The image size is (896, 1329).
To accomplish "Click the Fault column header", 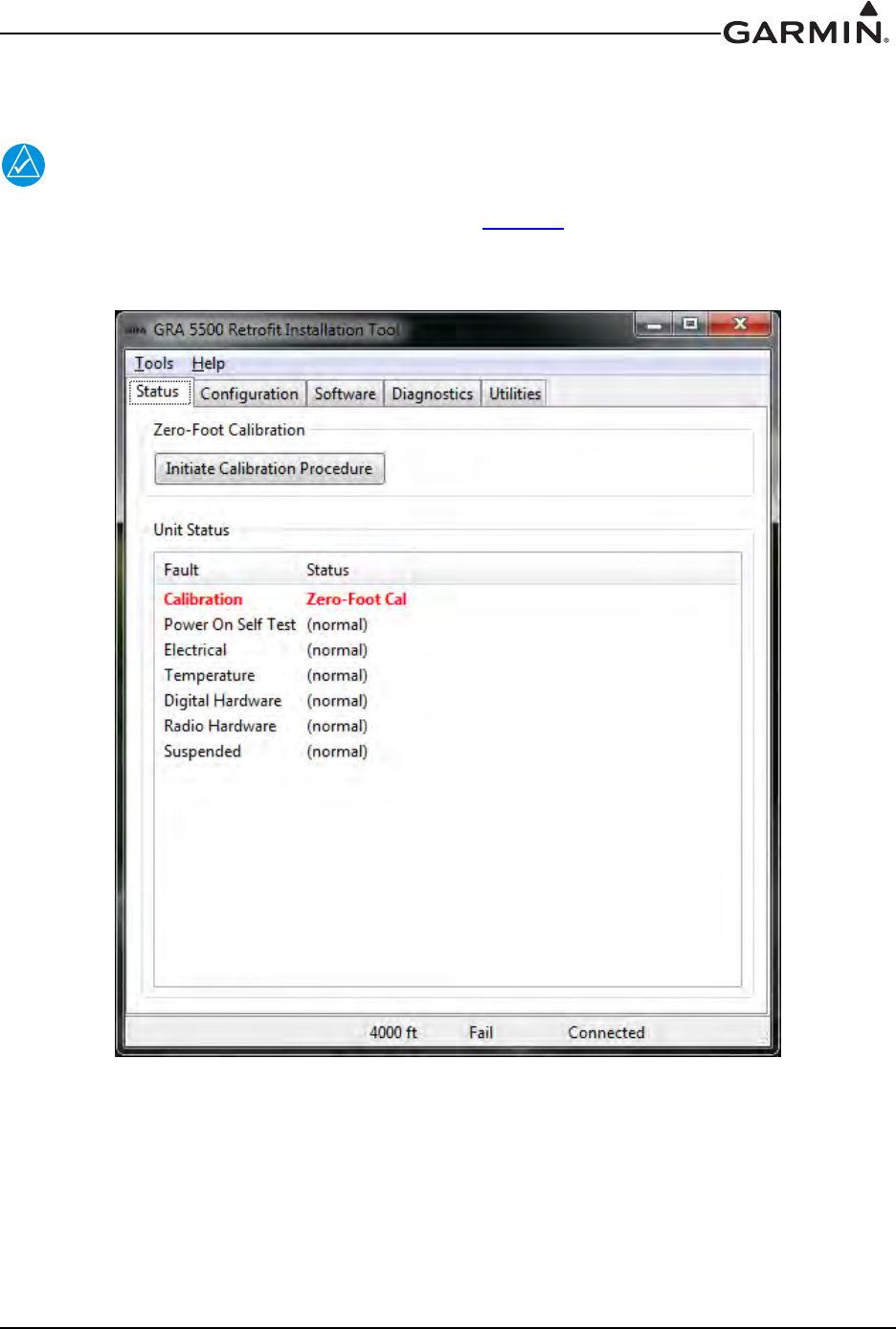I will click(181, 570).
